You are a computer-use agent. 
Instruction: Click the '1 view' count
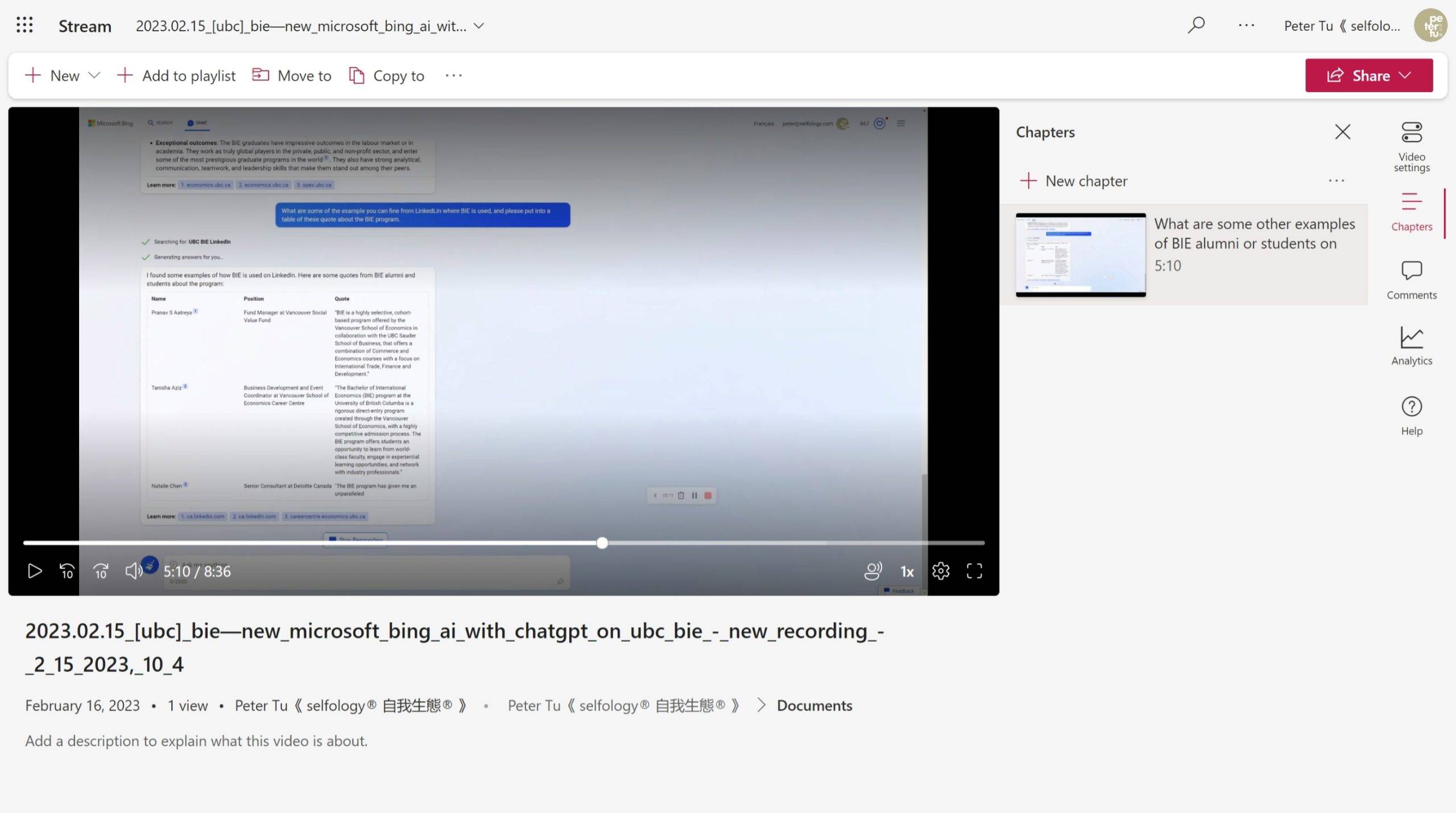188,706
